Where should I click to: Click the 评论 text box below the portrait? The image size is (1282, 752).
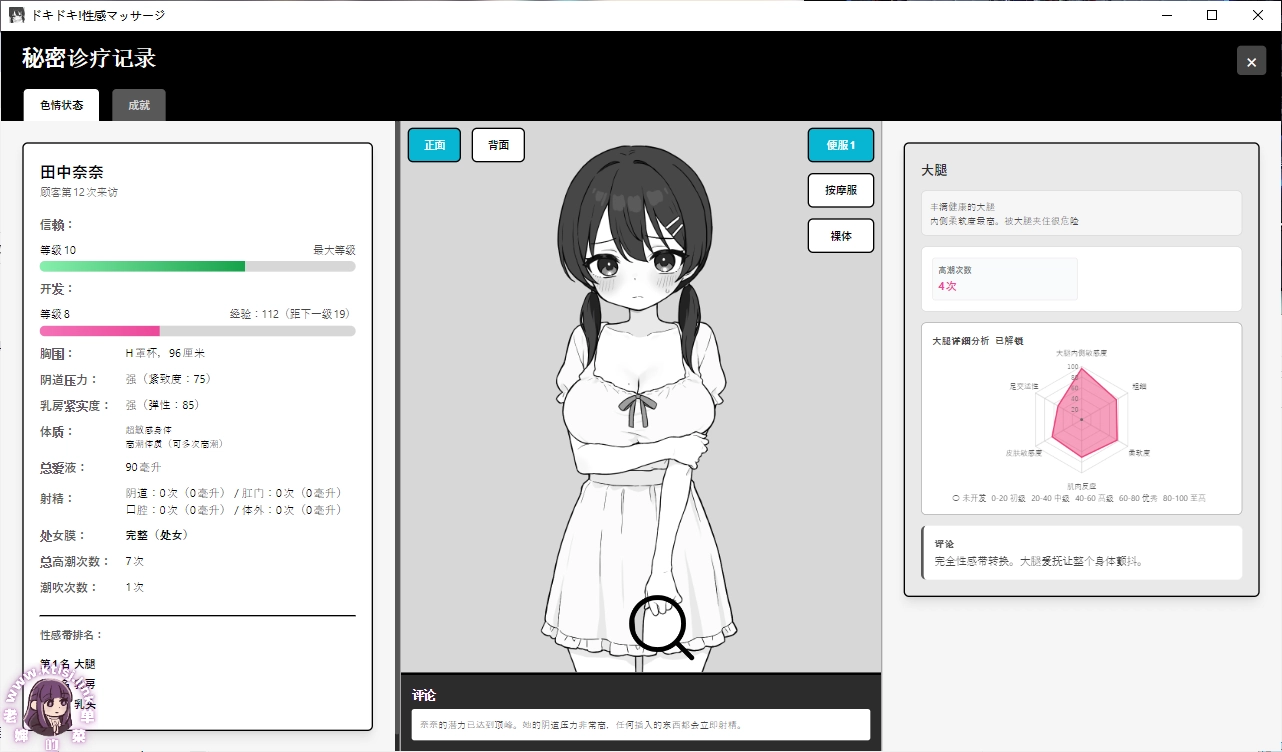pos(640,724)
